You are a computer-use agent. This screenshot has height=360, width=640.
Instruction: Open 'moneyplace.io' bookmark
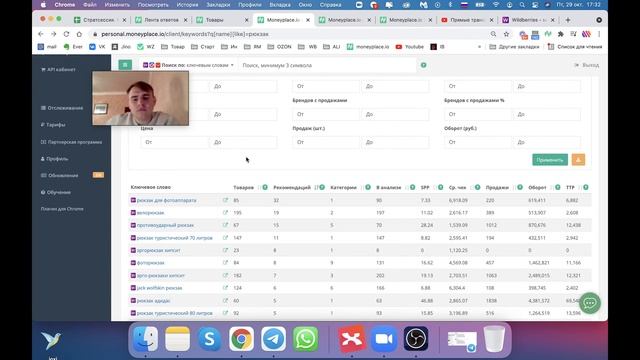point(368,47)
